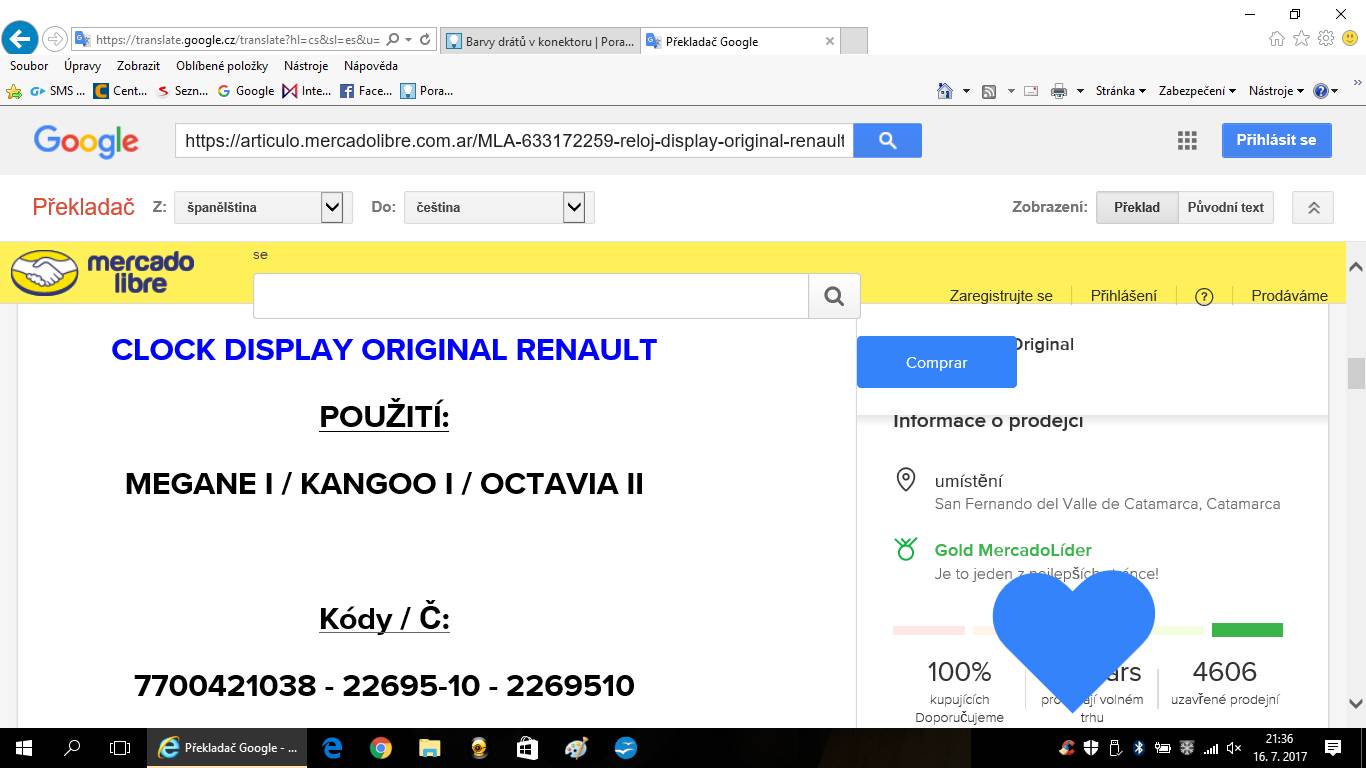The image size is (1366, 768).
Task: Open the Print options dropdown arrow
Action: click(x=1080, y=91)
